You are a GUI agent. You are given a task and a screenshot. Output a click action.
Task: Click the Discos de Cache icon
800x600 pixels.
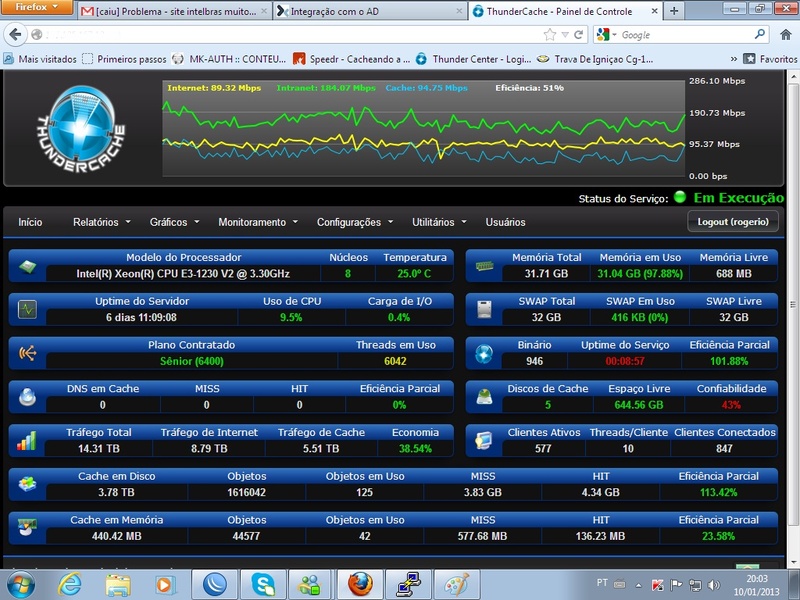pyautogui.click(x=484, y=396)
